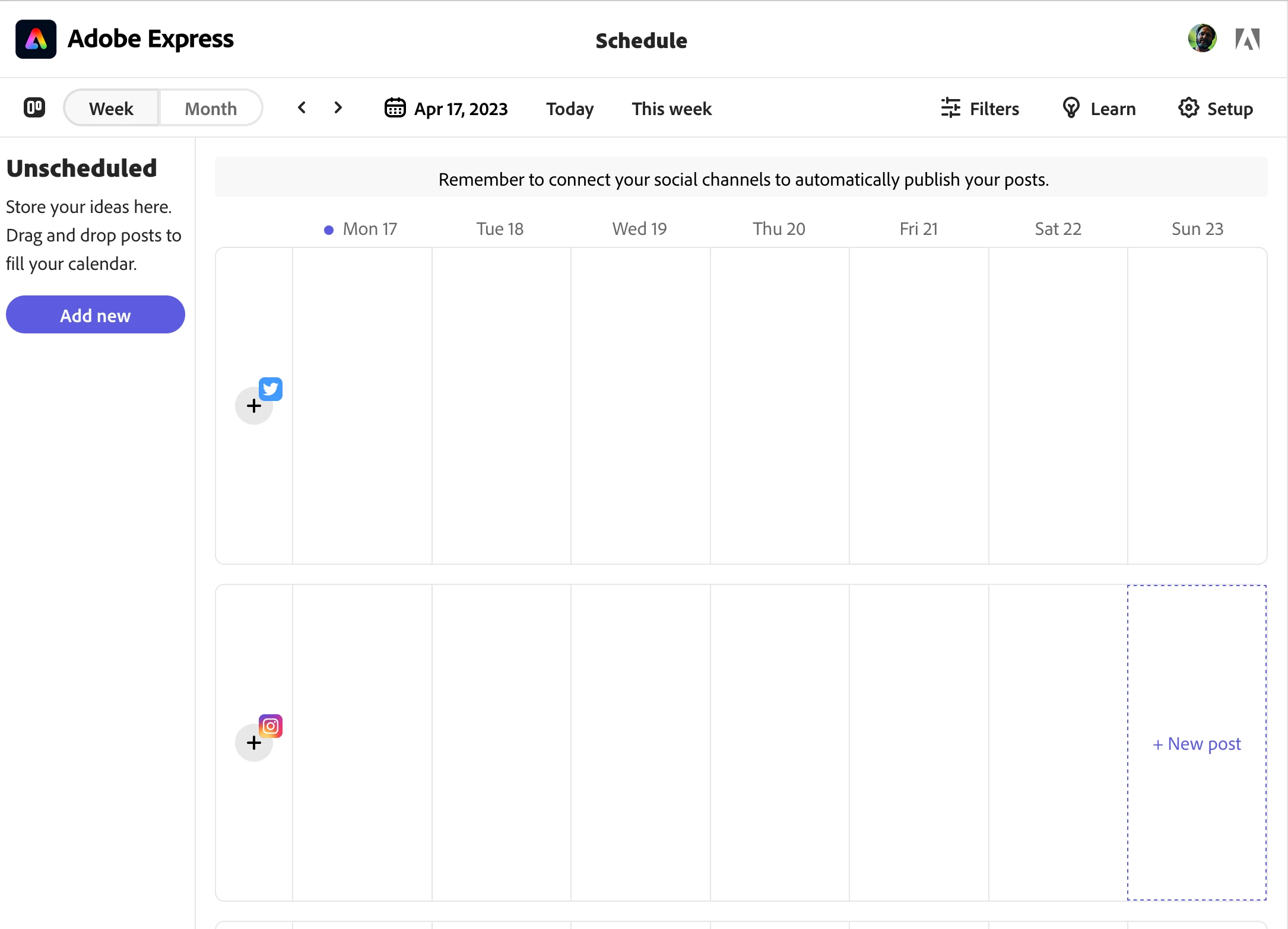Add an Instagram channel post
This screenshot has width=1288, height=929.
pyautogui.click(x=254, y=743)
